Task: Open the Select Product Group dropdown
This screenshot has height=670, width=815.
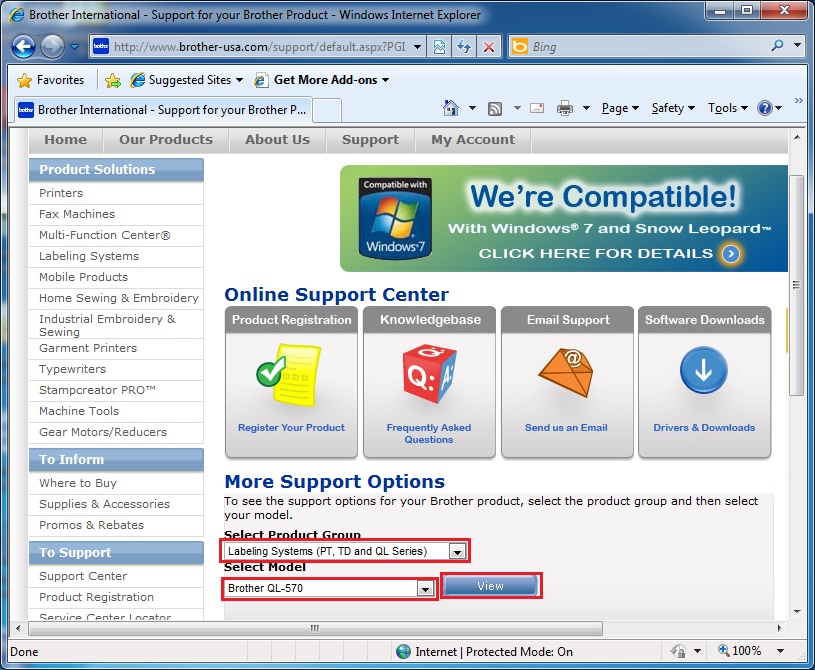Action: (x=456, y=551)
